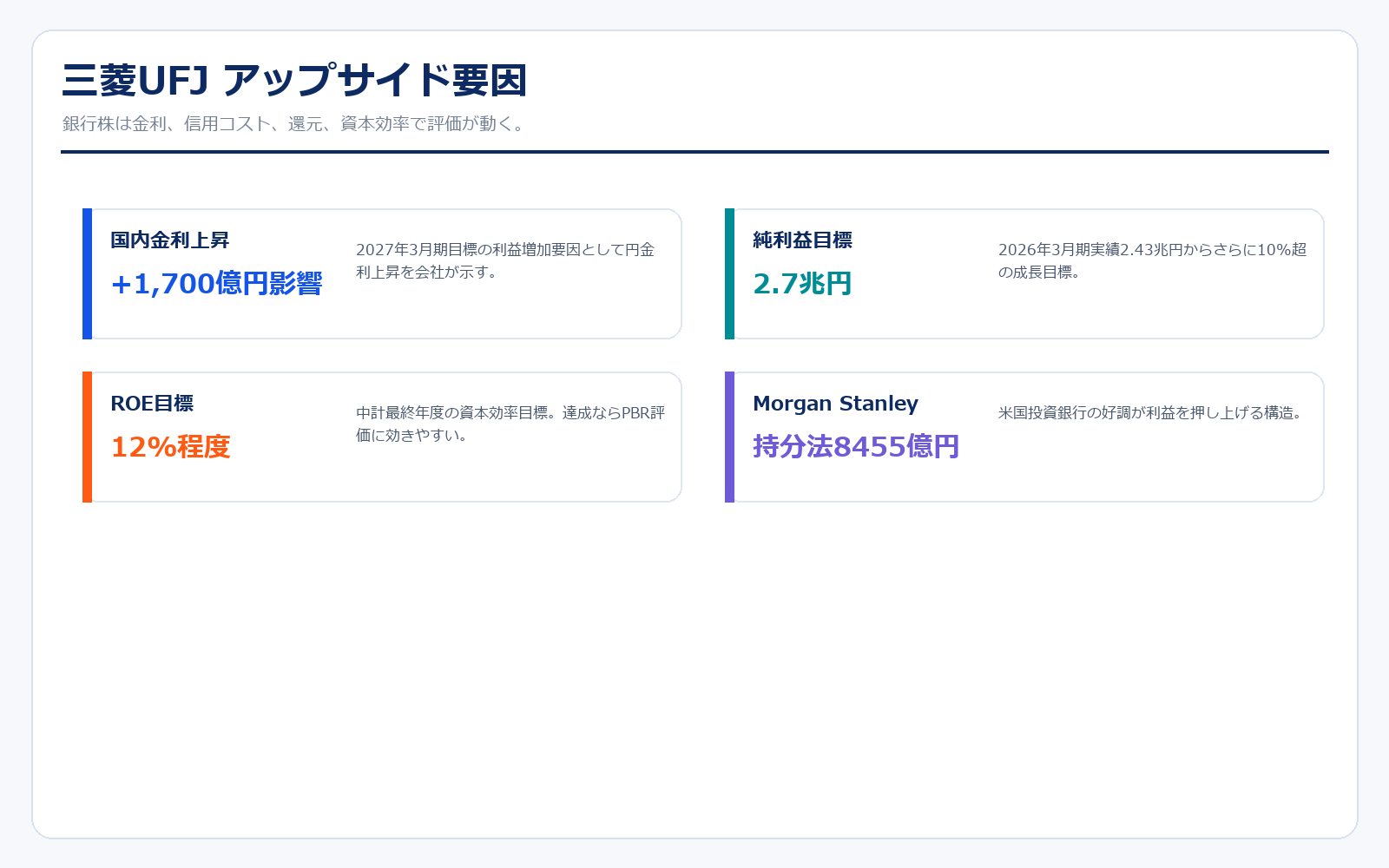Select the subtitle starting 銀行株は金利
This screenshot has height=868, width=1389.
click(x=295, y=124)
